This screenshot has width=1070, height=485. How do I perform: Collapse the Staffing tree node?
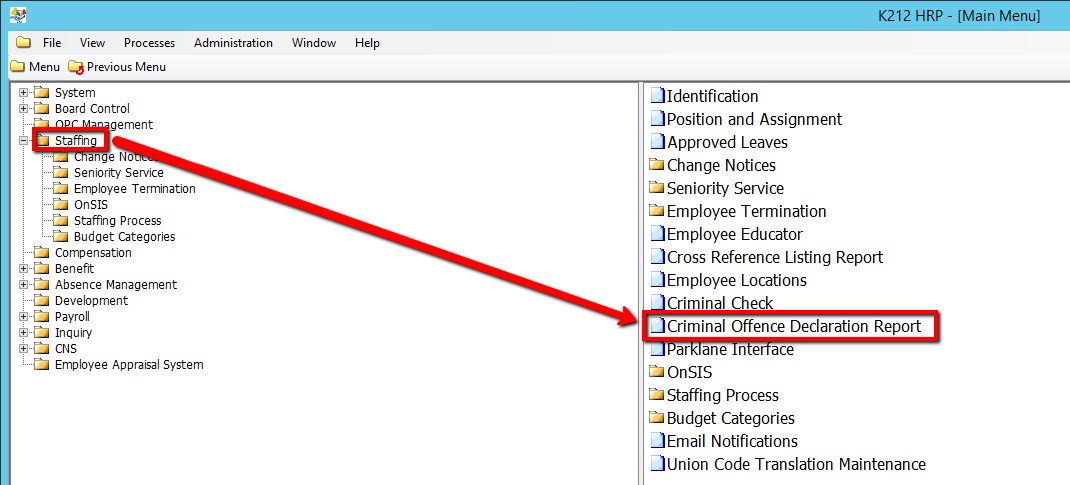tap(24, 141)
